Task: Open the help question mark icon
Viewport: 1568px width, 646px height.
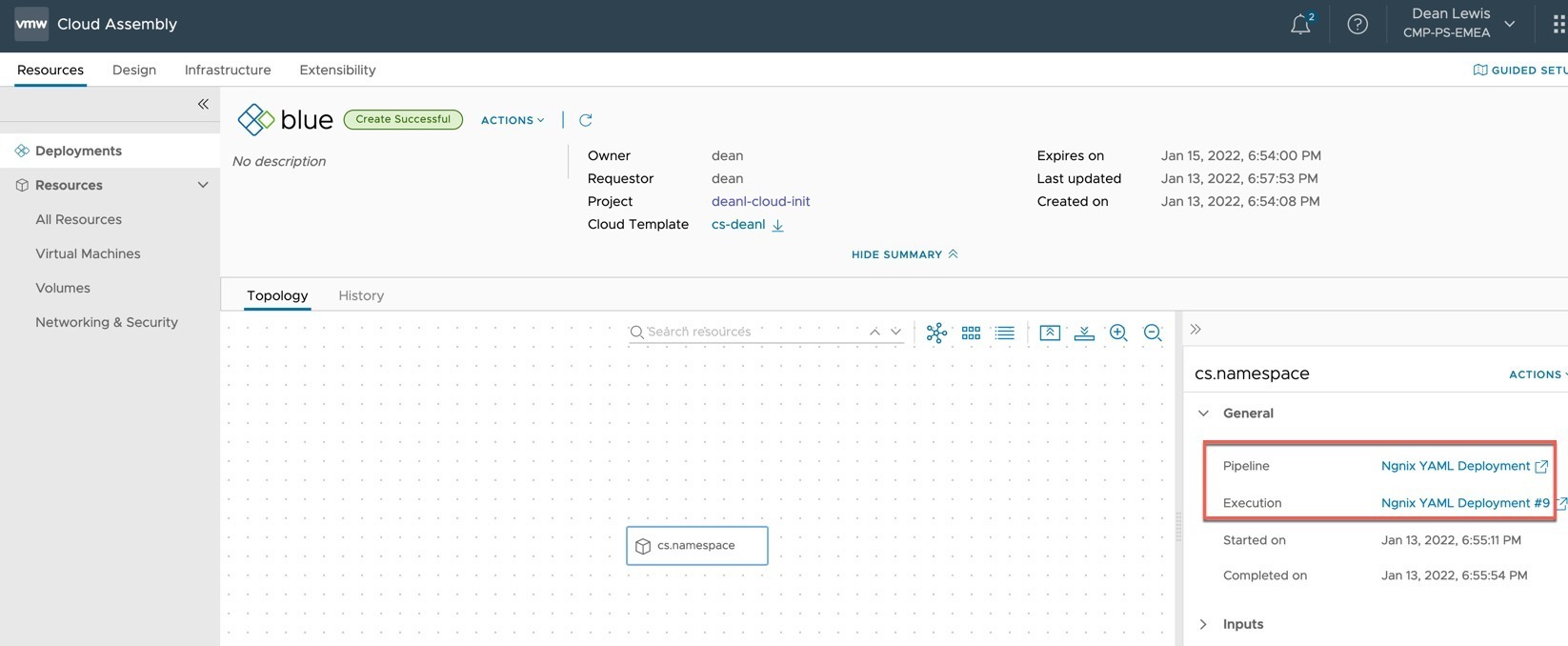Action: coord(1357,24)
